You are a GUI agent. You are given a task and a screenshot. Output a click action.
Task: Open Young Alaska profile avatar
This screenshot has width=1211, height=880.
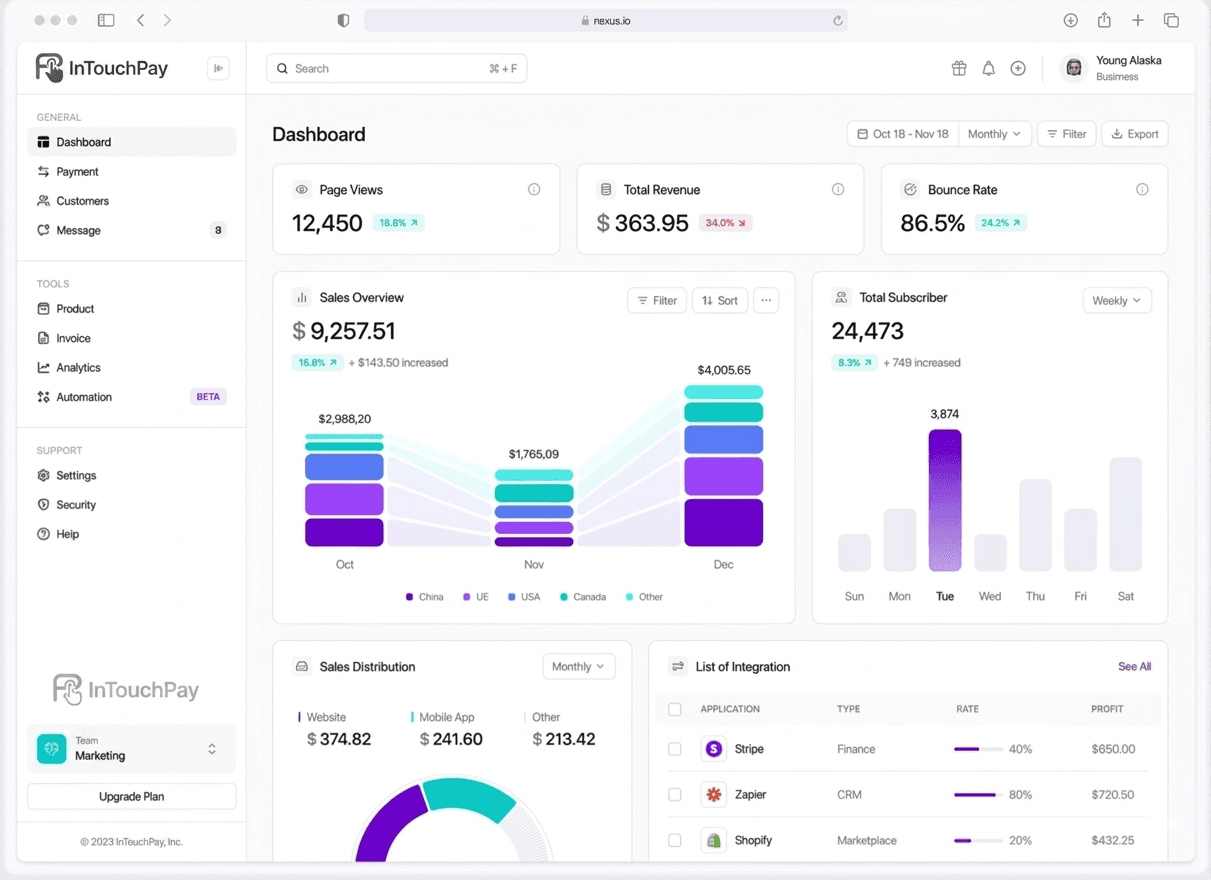(1074, 68)
